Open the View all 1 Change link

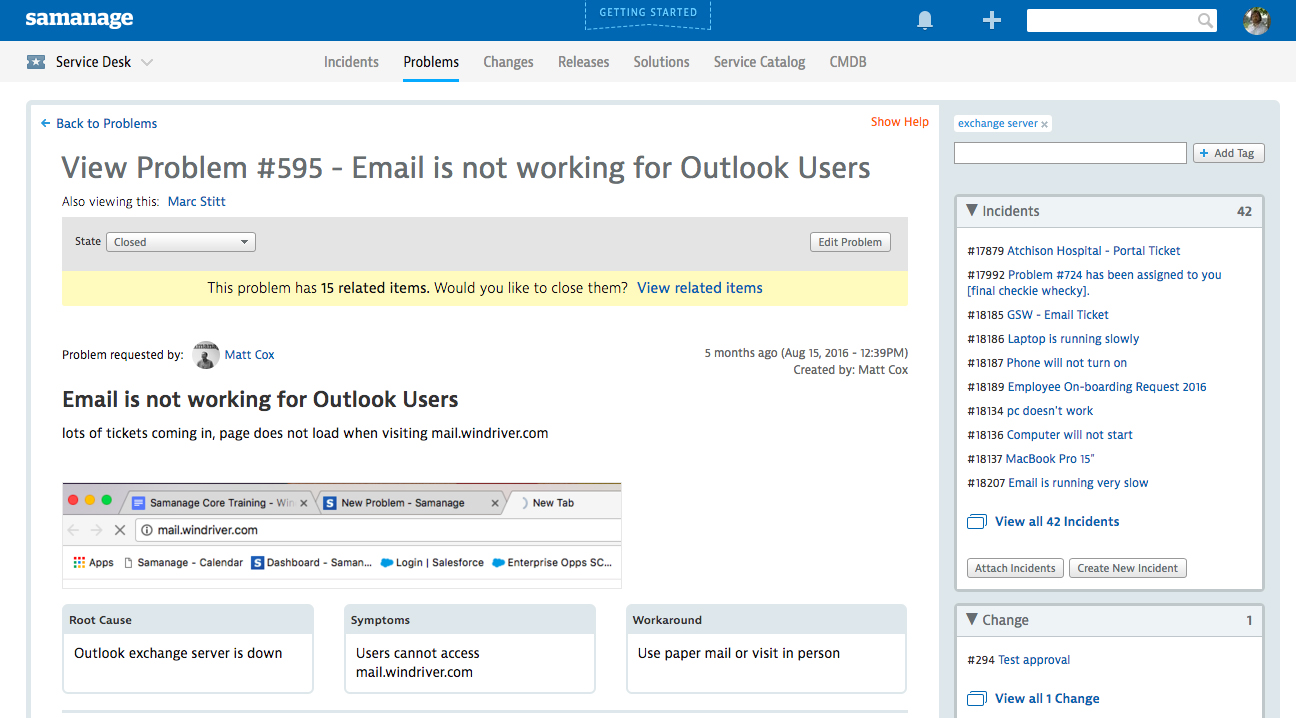pos(1047,699)
